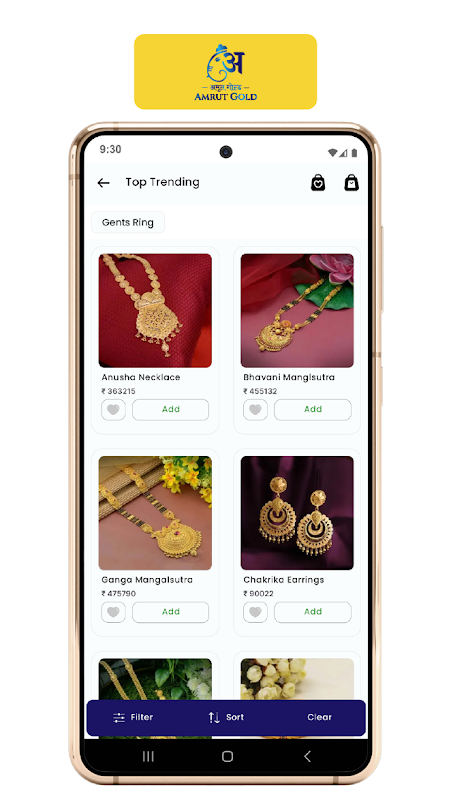
Task: Tap the back arrow beside Top Trending
Action: [x=104, y=183]
